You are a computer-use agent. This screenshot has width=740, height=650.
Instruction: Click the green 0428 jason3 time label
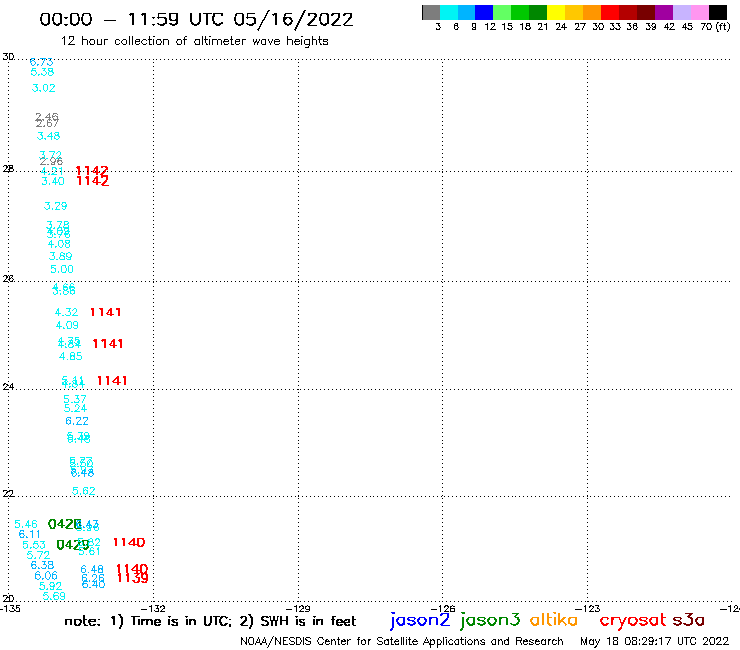pos(64,524)
